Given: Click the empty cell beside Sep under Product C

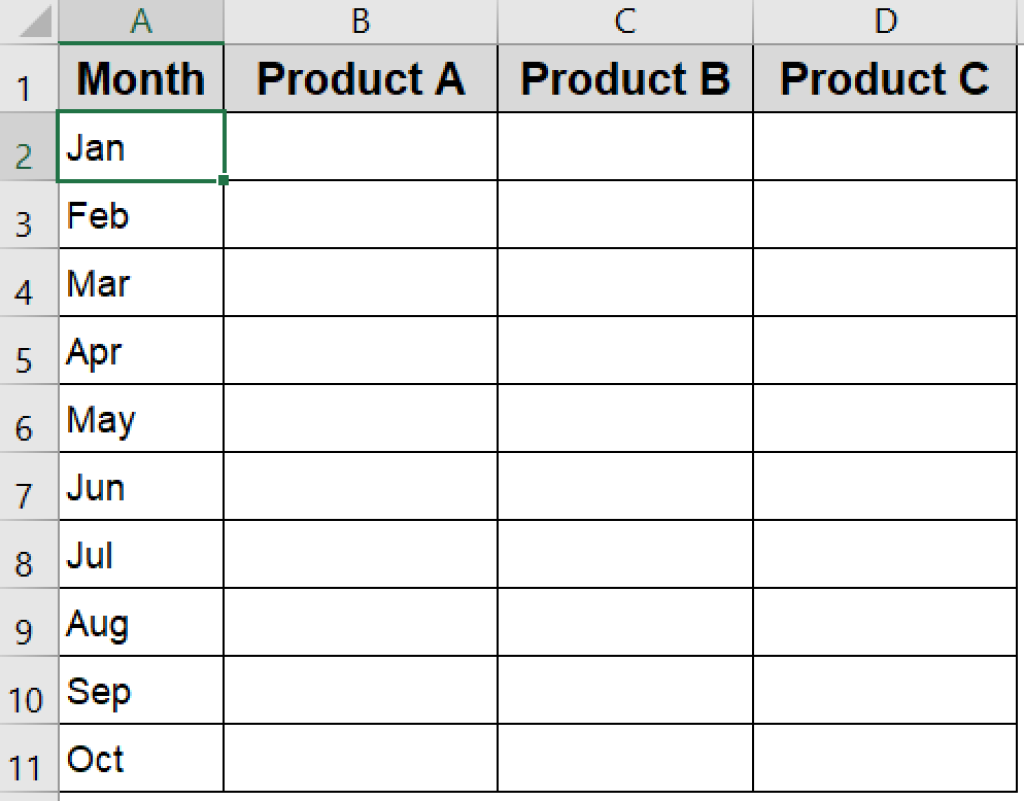Looking at the screenshot, I should point(885,691).
